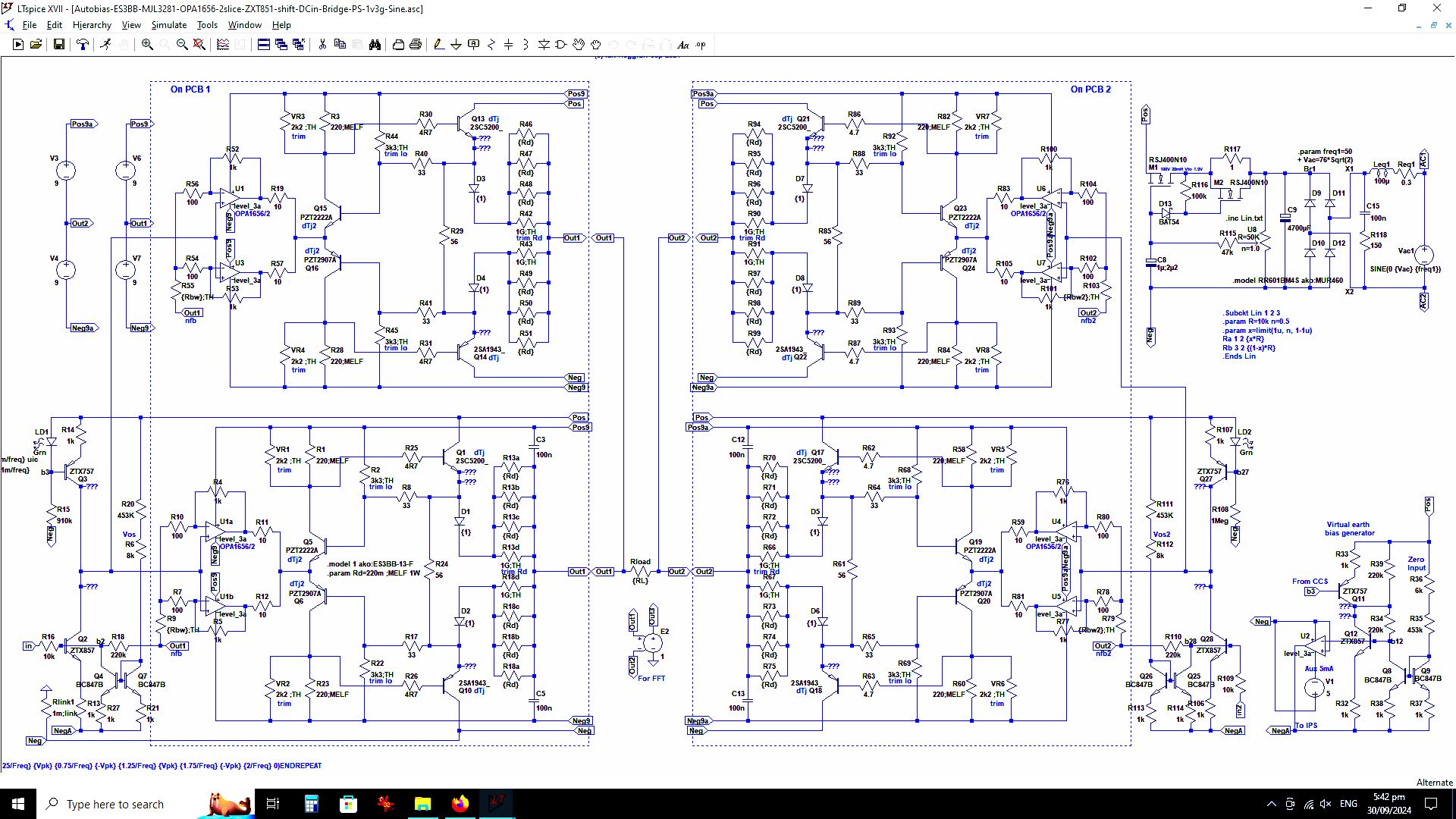
Task: Open the Window menu
Action: tap(245, 25)
